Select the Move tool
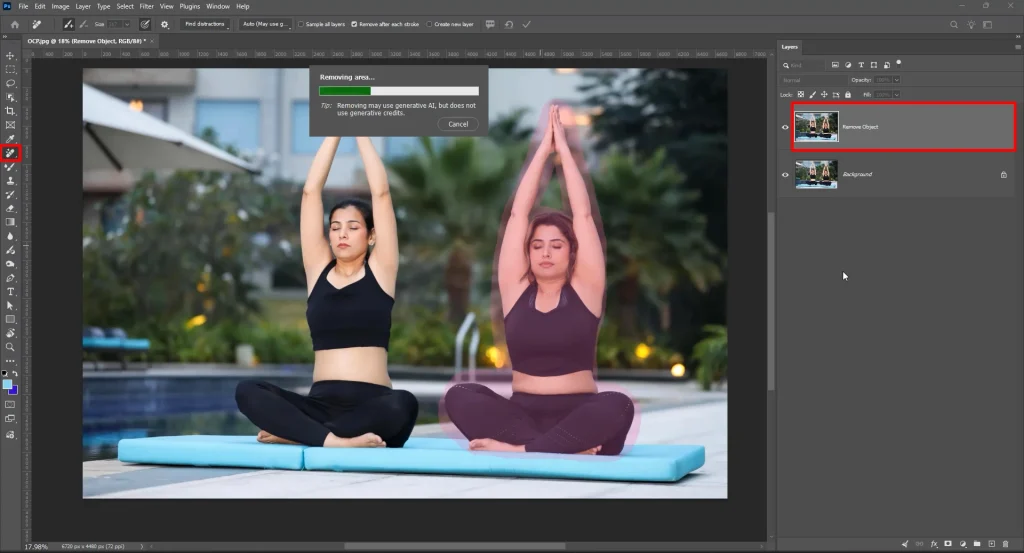 (x=10, y=55)
